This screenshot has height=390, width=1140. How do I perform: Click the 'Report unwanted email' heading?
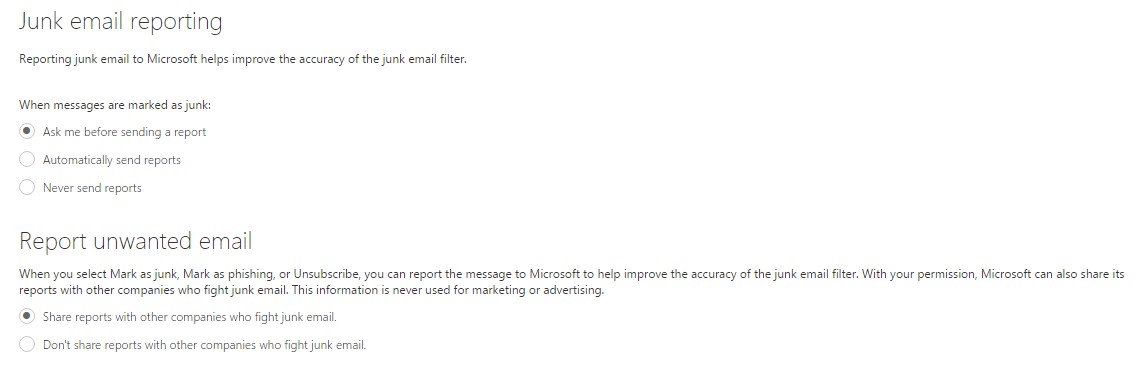click(x=135, y=241)
